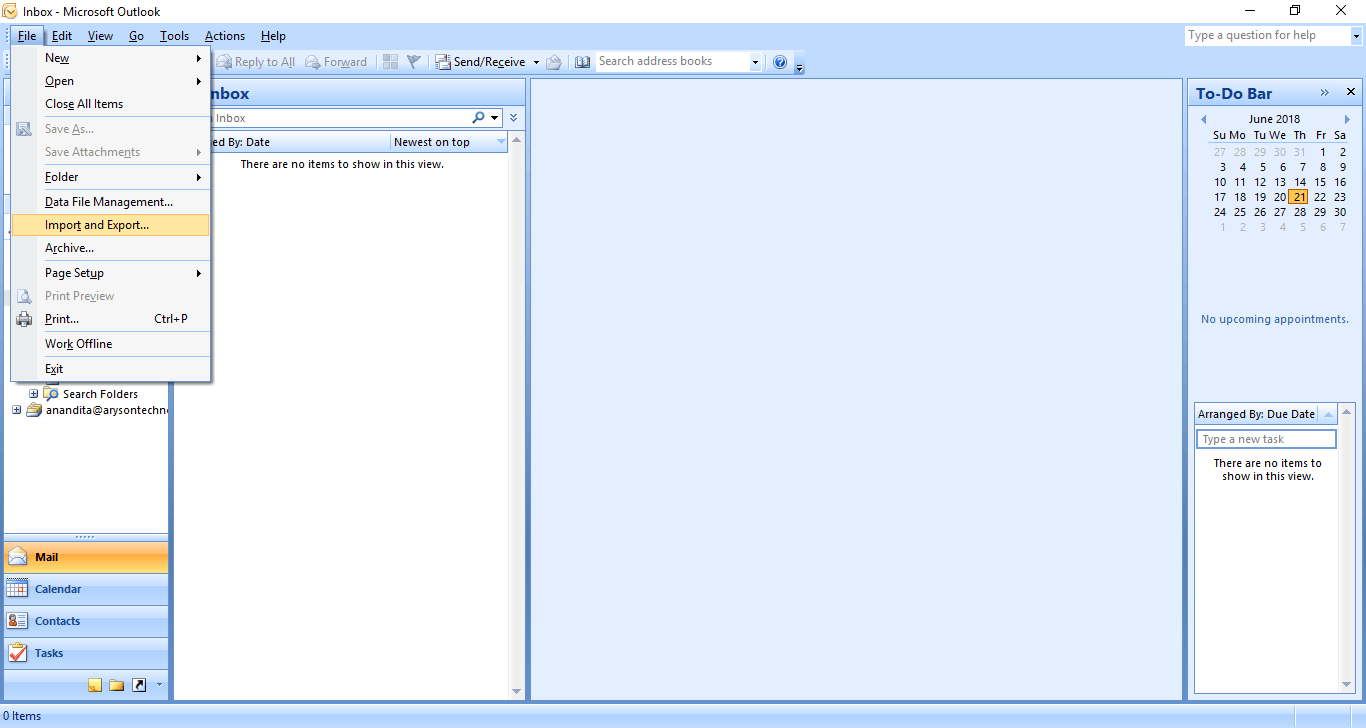
Task: Click the Arranged By: Due Date header
Action: coord(1258,414)
